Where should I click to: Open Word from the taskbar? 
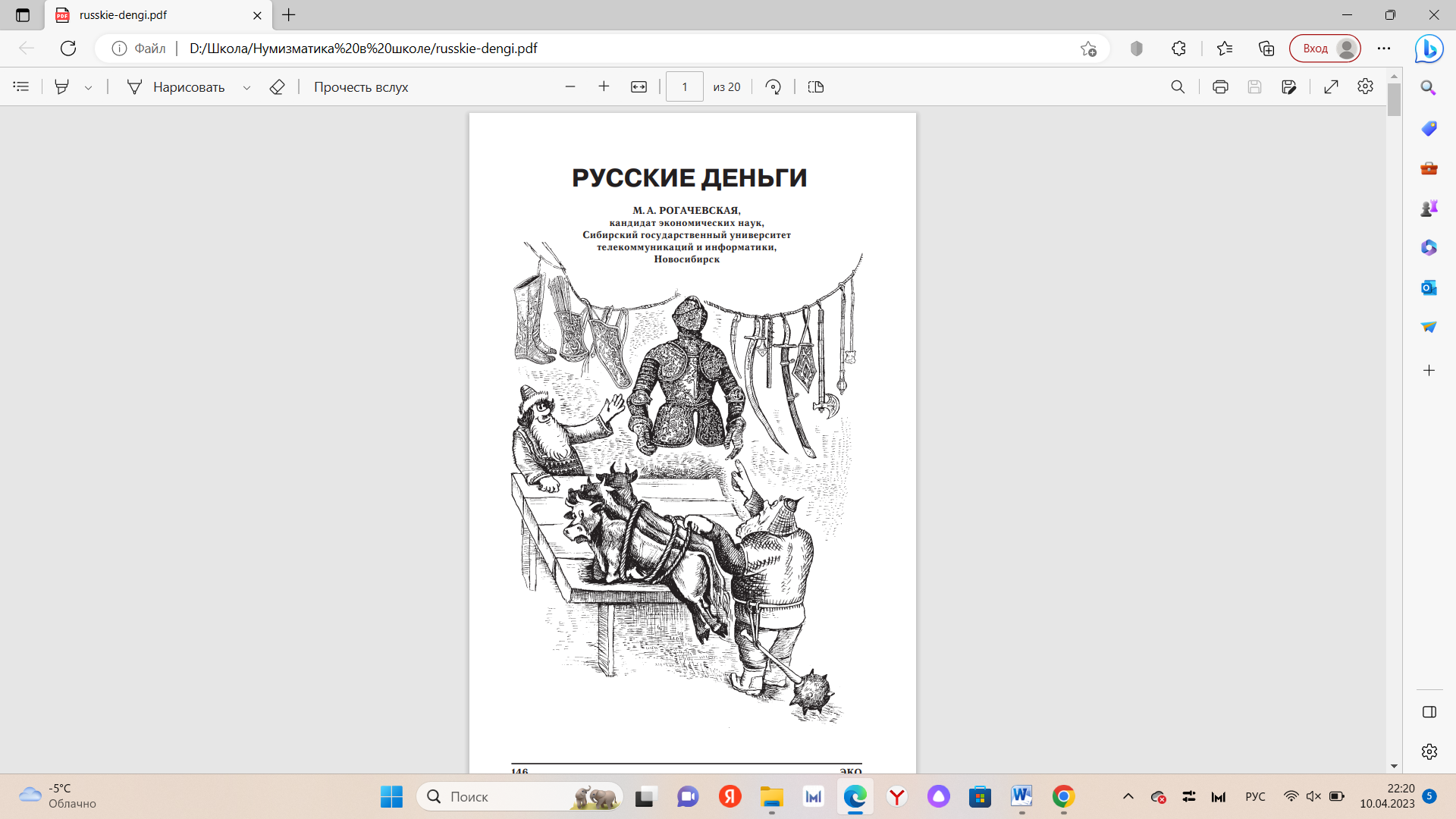pyautogui.click(x=1021, y=796)
